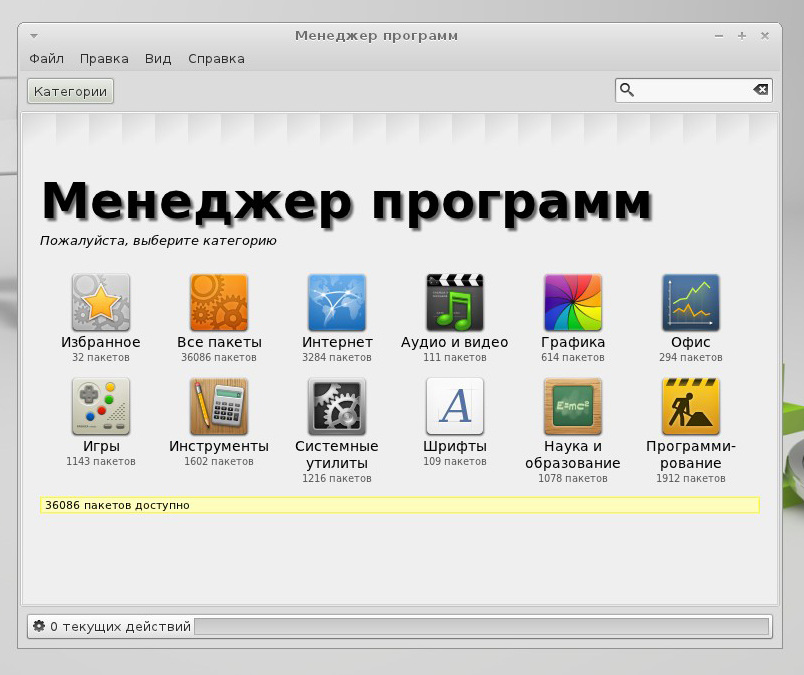The width and height of the screenshot is (804, 675).
Task: Select the Графика color wheel icon
Action: [x=573, y=302]
